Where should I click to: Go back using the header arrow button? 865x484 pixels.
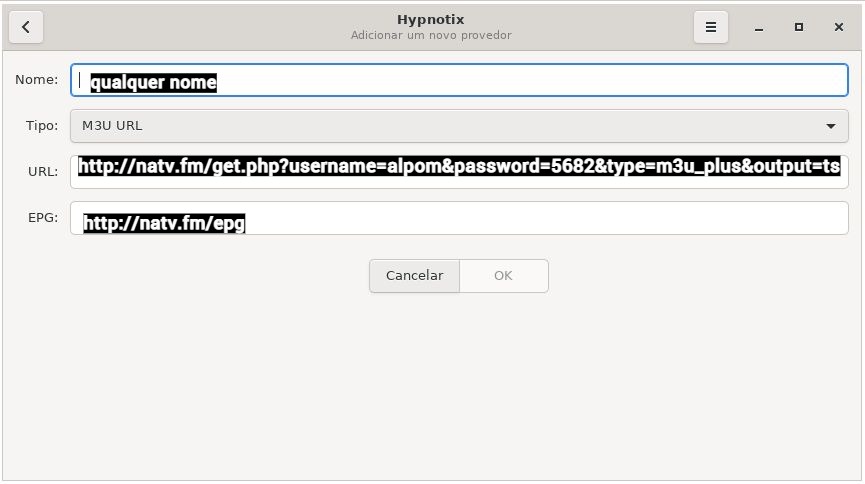pyautogui.click(x=26, y=27)
